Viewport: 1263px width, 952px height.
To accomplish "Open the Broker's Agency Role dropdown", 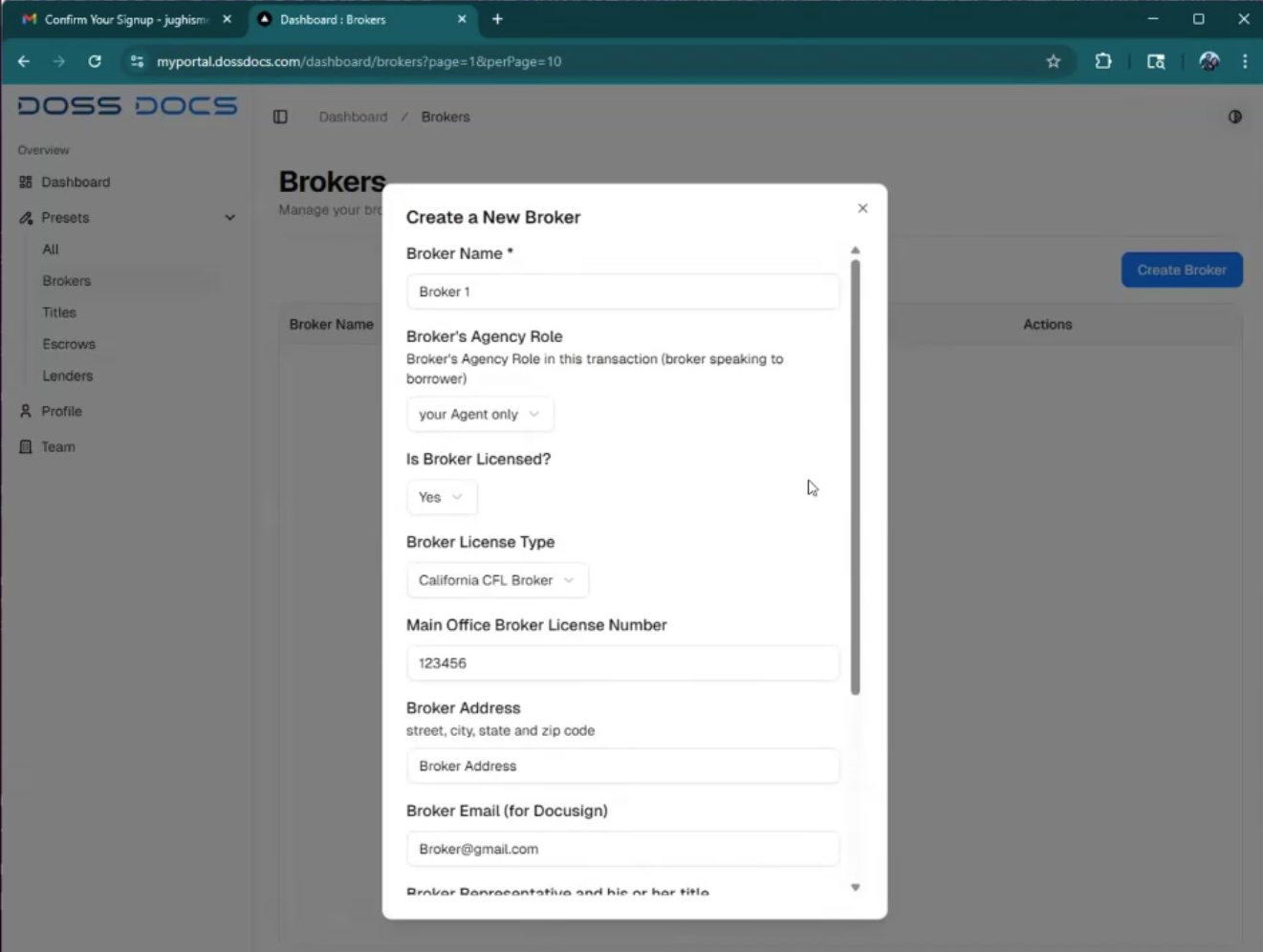I will tap(479, 414).
